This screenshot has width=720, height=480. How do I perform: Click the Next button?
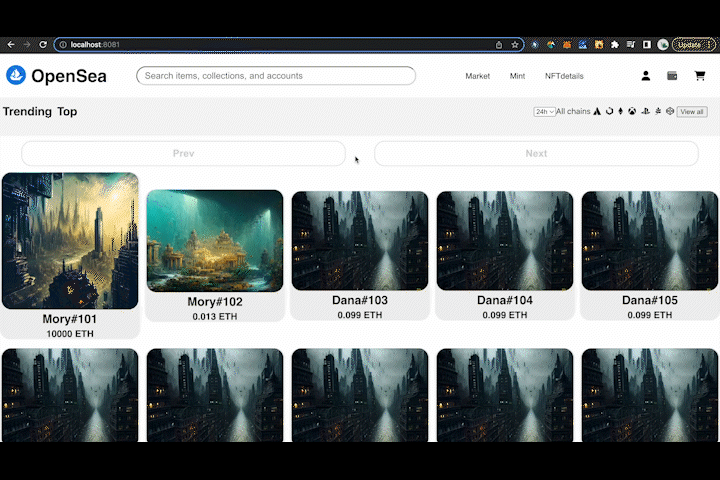(536, 153)
